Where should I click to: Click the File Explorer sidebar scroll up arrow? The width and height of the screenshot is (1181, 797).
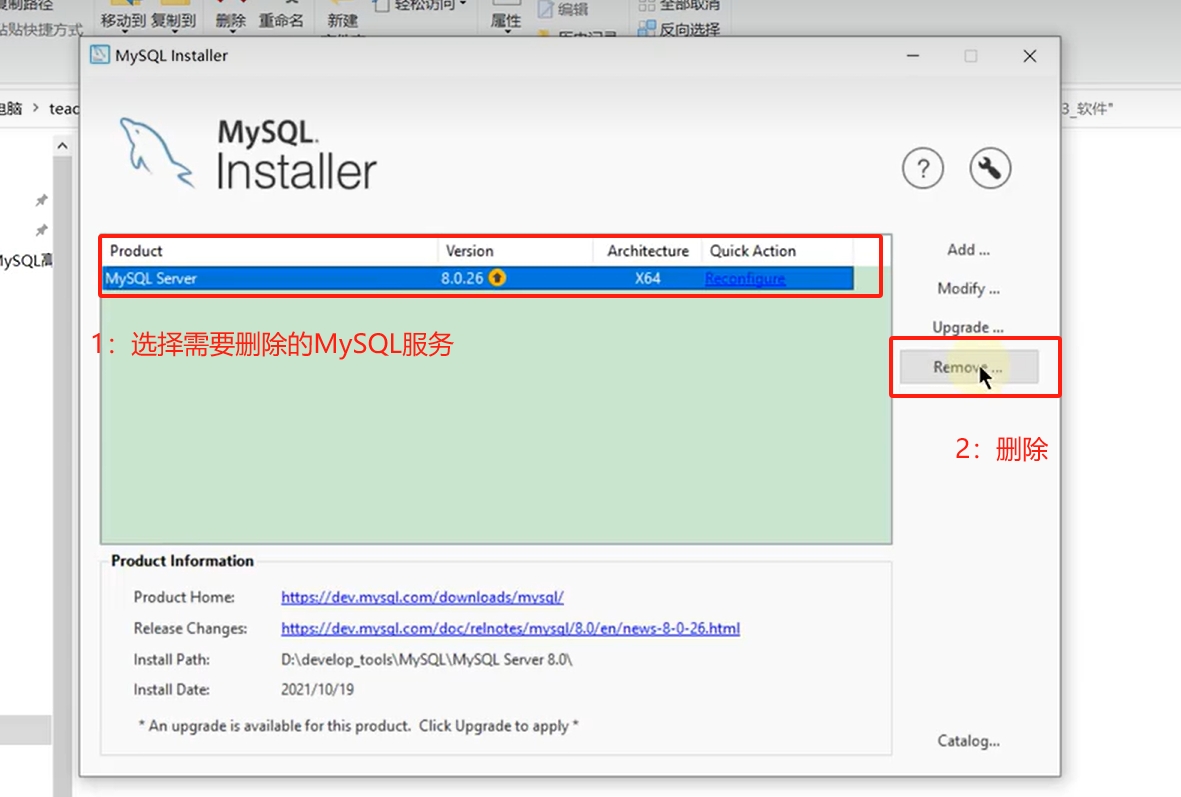(63, 145)
